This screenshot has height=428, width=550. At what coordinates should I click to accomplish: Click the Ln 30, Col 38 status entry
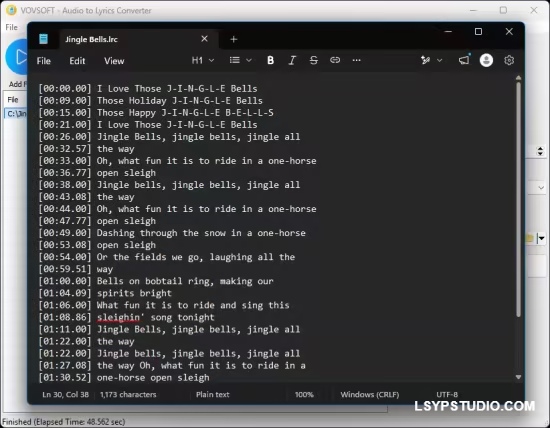click(x=66, y=395)
